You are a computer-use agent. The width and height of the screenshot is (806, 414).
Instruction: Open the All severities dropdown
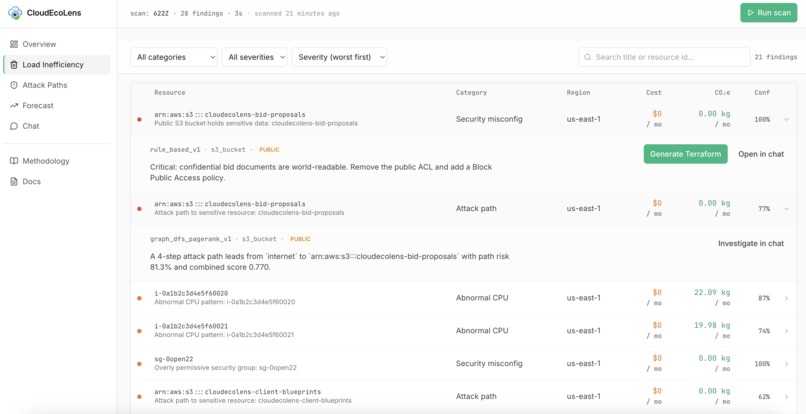[254, 57]
